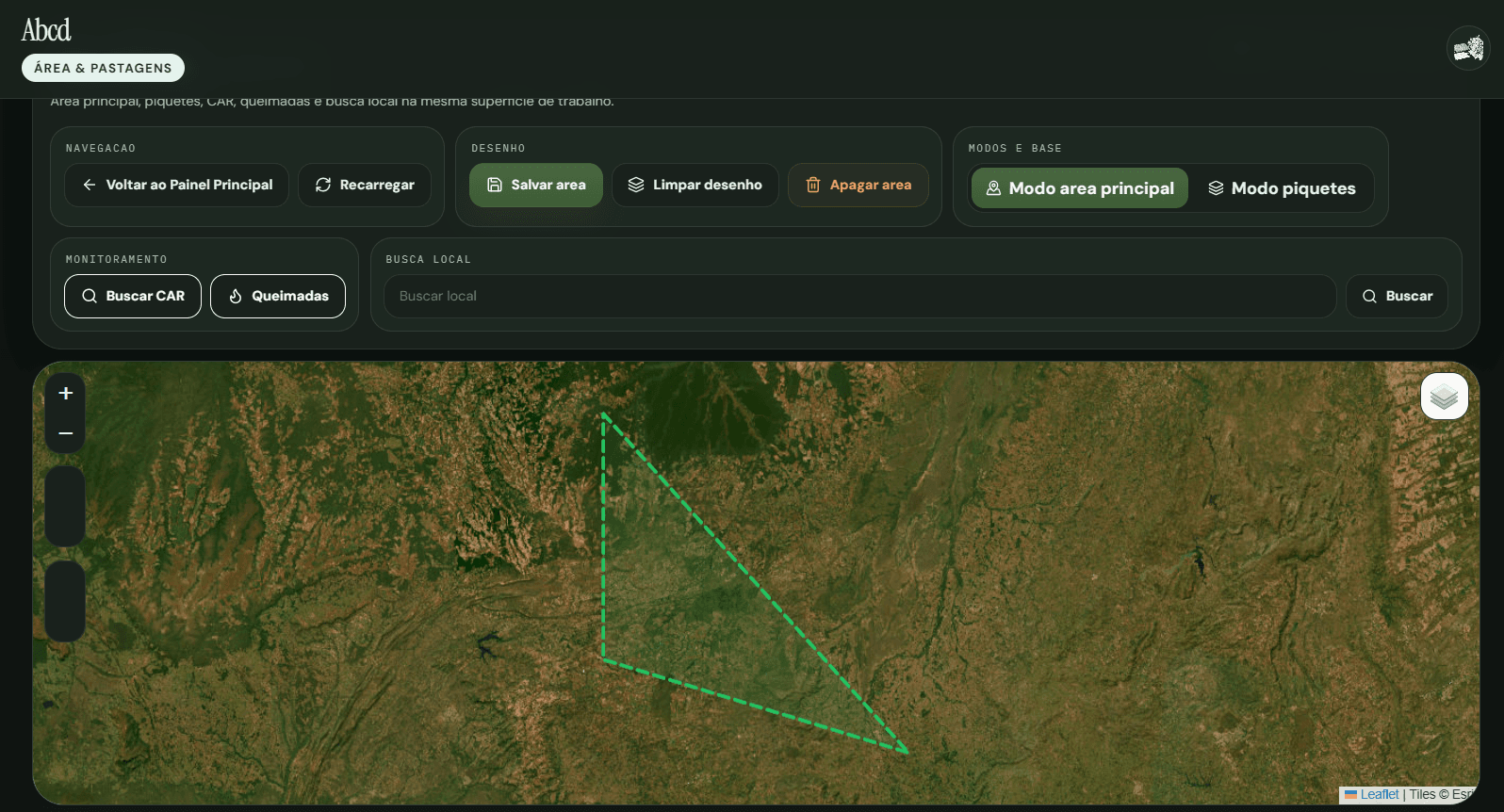The height and width of the screenshot is (812, 1504).
Task: Select the ÁREA & PASTAGENS tab badge
Action: click(104, 68)
